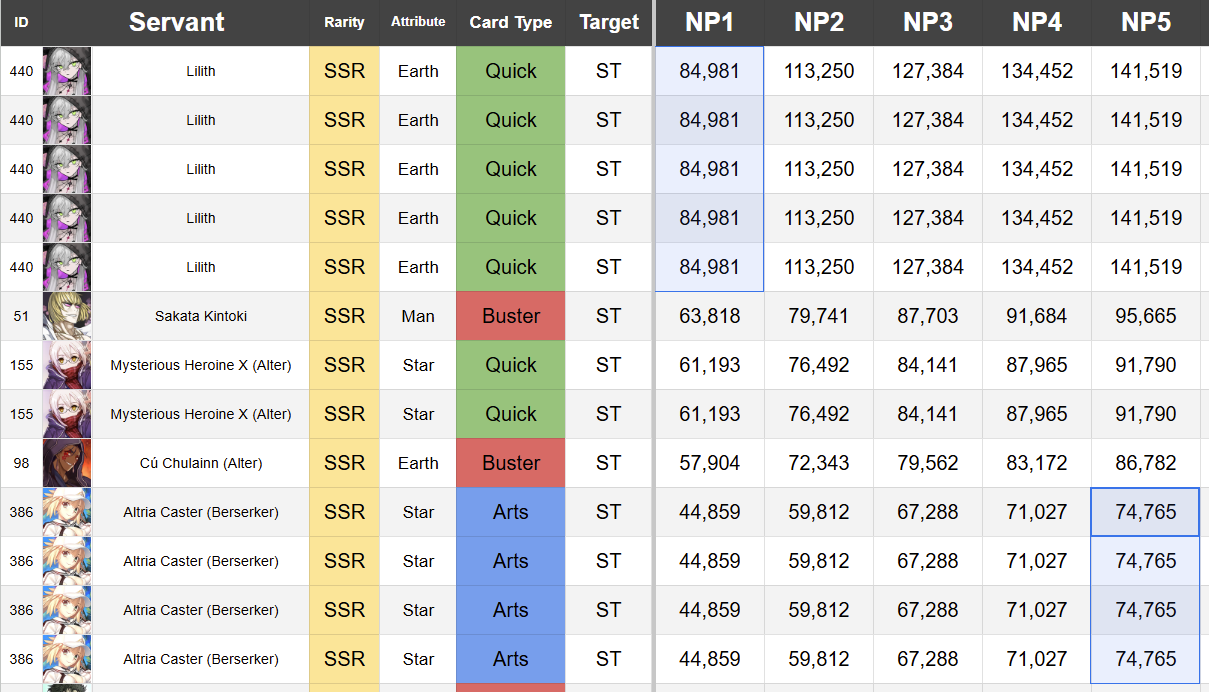
Task: Click the Sakata Kintoki portrait thumbnail
Action: point(67,316)
